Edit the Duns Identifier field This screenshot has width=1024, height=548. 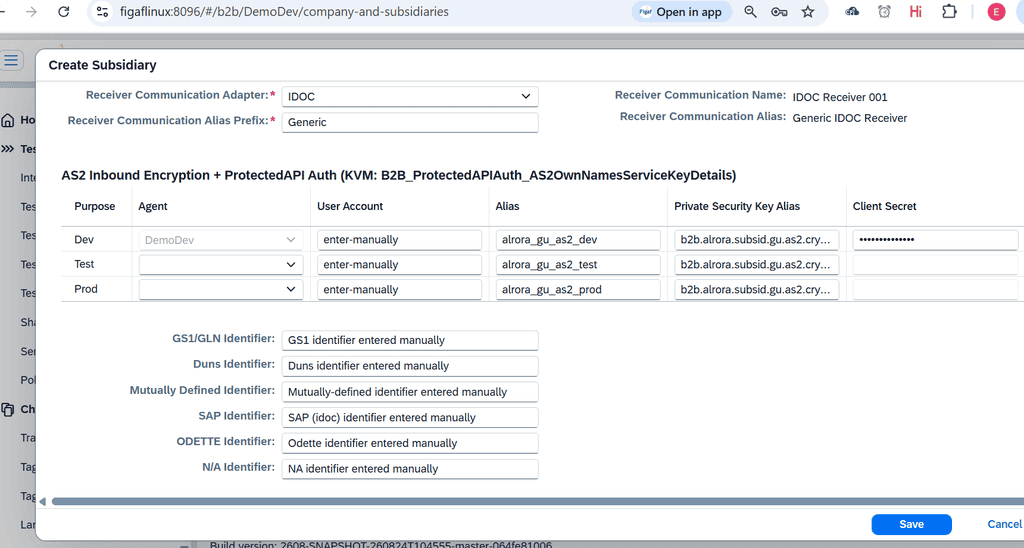(x=410, y=366)
